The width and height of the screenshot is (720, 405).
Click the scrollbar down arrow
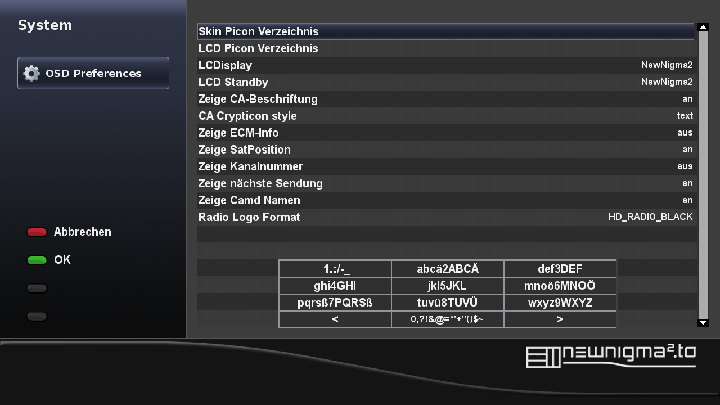pos(702,321)
